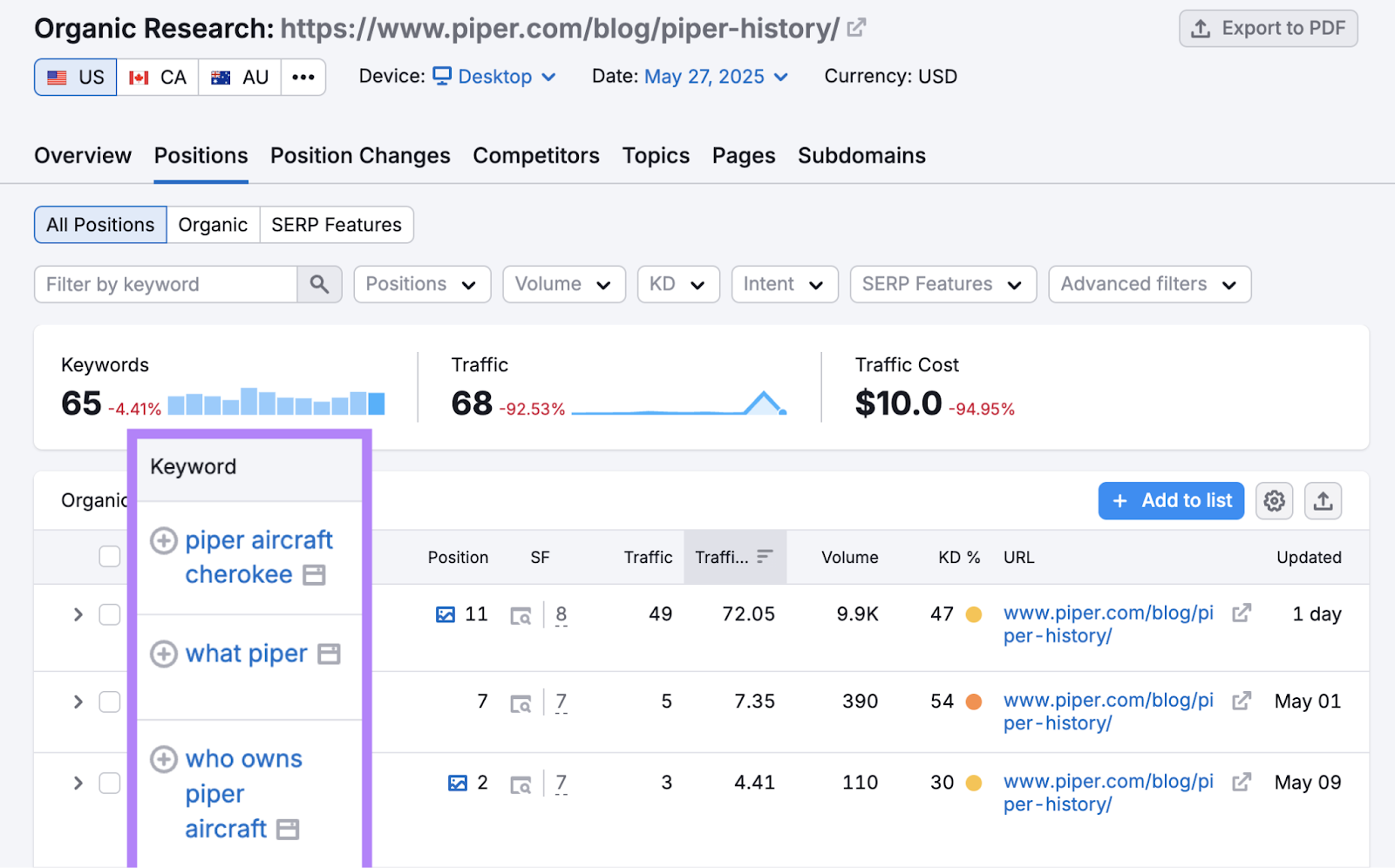Open piper-history URL via its external link icon
The image size is (1395, 868).
click(x=1242, y=614)
